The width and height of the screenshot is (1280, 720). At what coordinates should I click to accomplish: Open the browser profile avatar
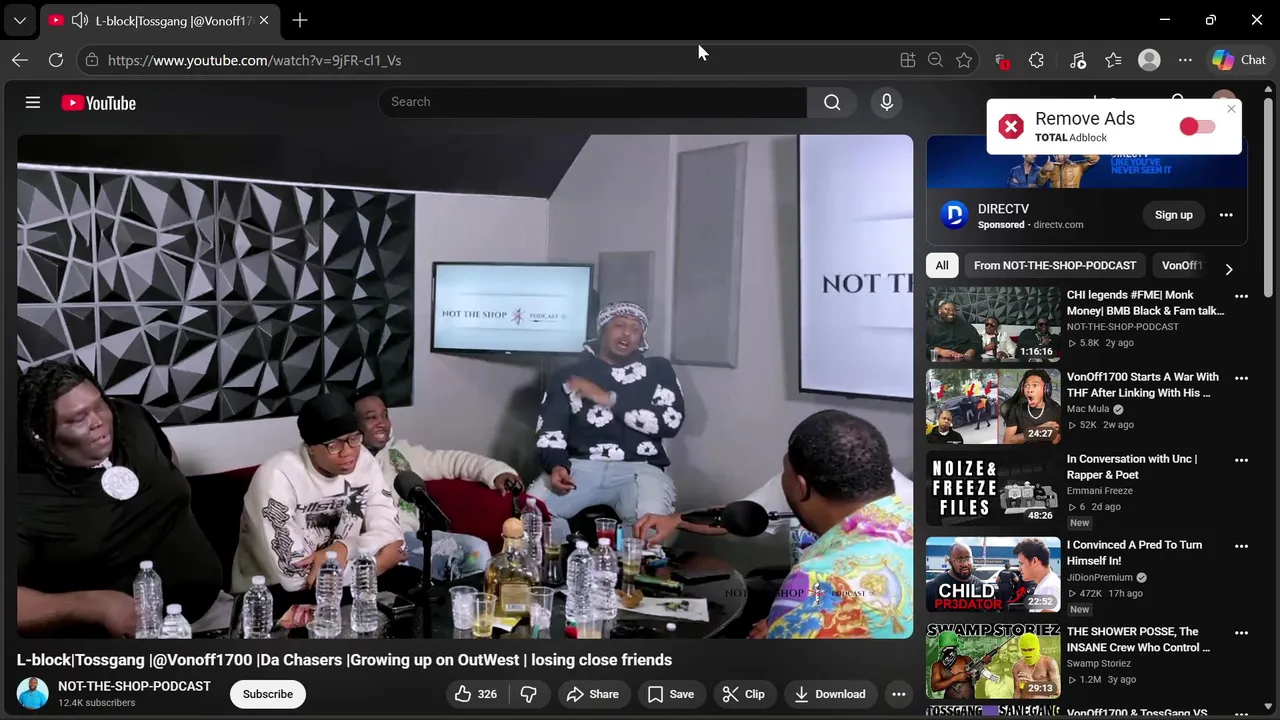click(x=1150, y=60)
